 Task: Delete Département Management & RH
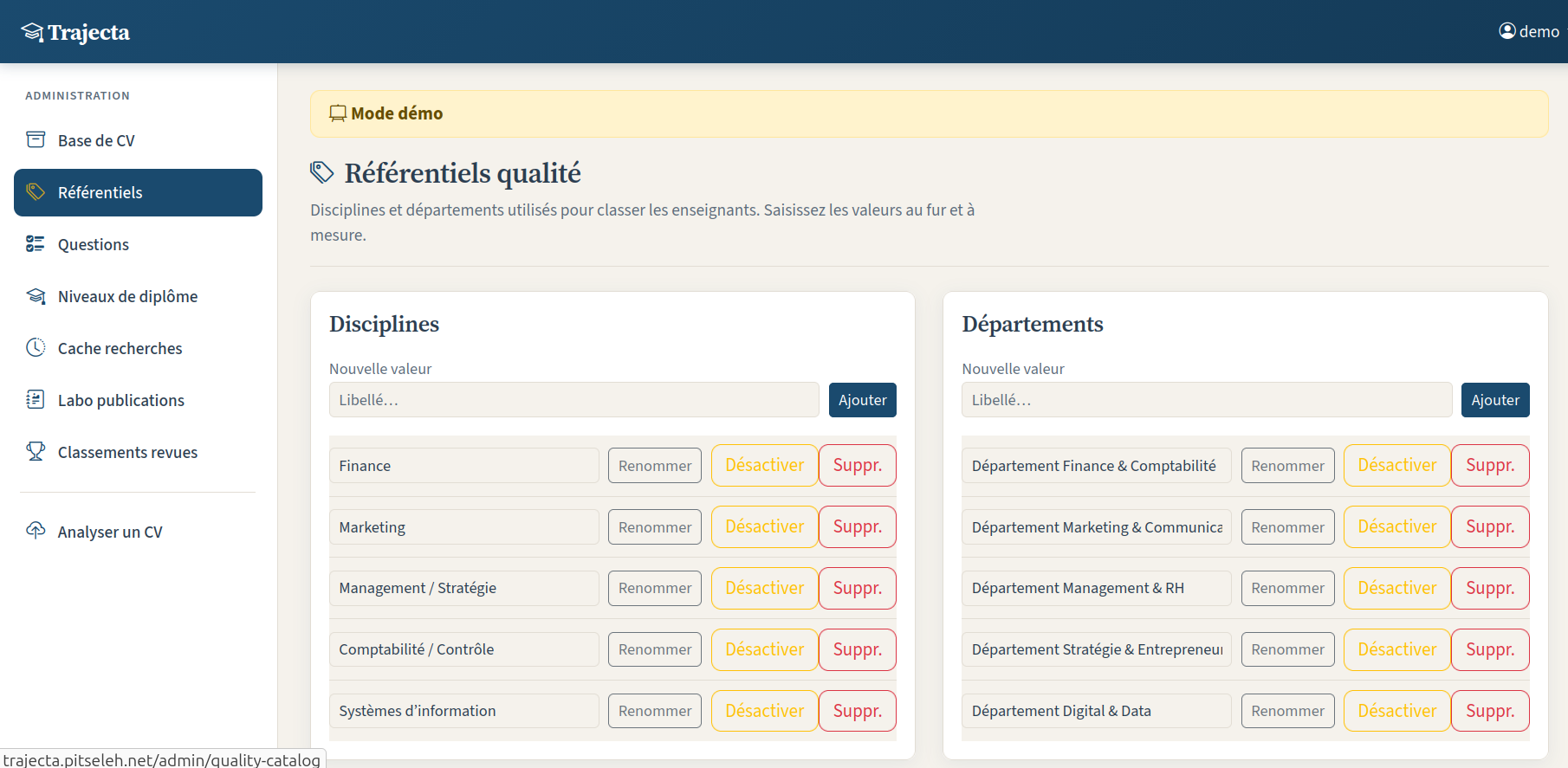click(x=1490, y=588)
